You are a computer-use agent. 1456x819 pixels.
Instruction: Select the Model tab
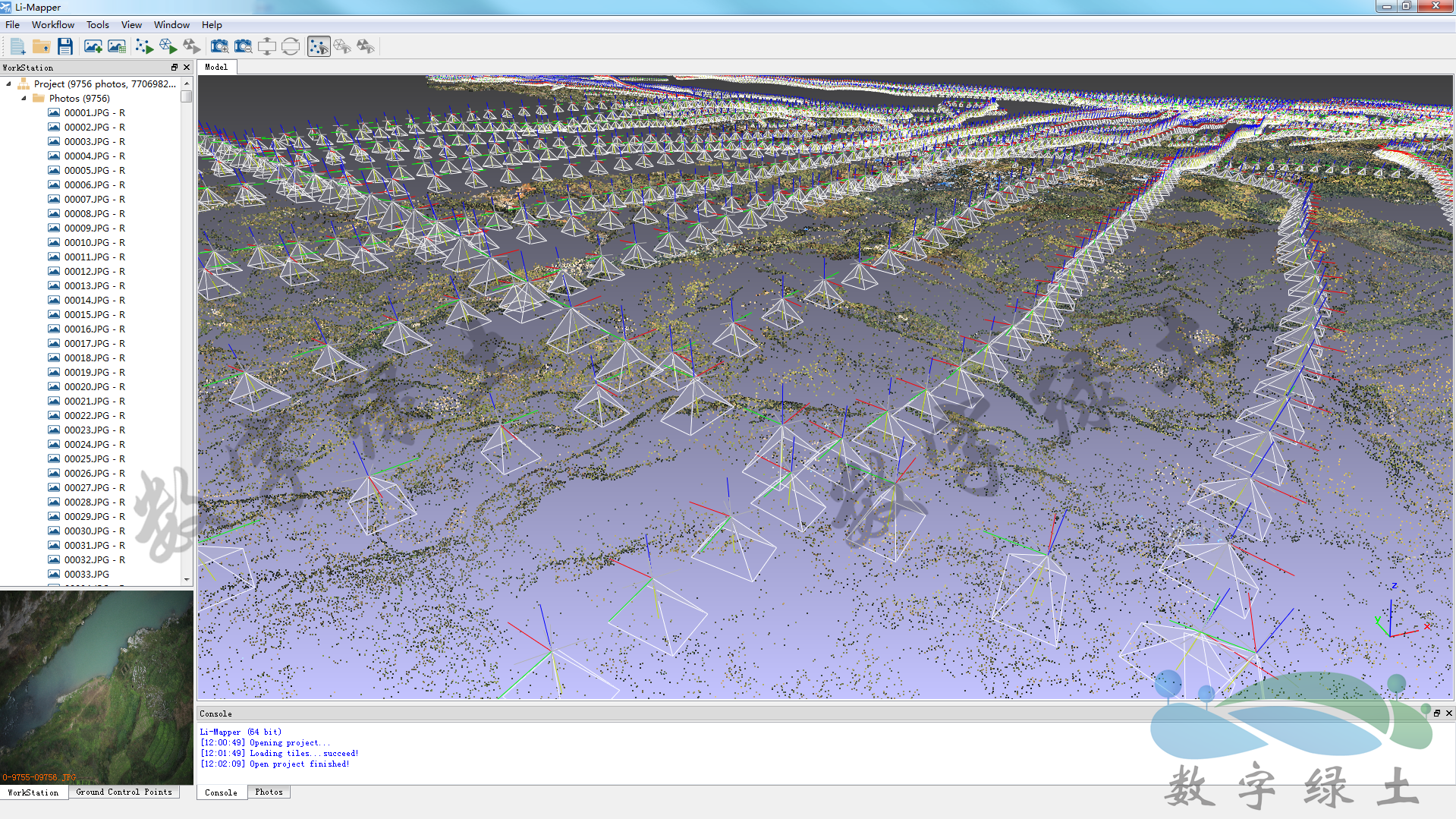[216, 67]
